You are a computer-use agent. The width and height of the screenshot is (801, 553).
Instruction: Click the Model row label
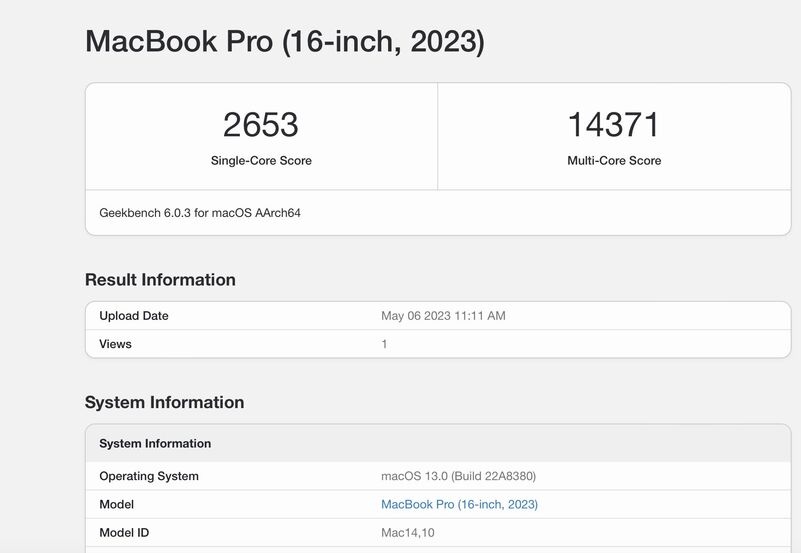pyautogui.click(x=116, y=504)
